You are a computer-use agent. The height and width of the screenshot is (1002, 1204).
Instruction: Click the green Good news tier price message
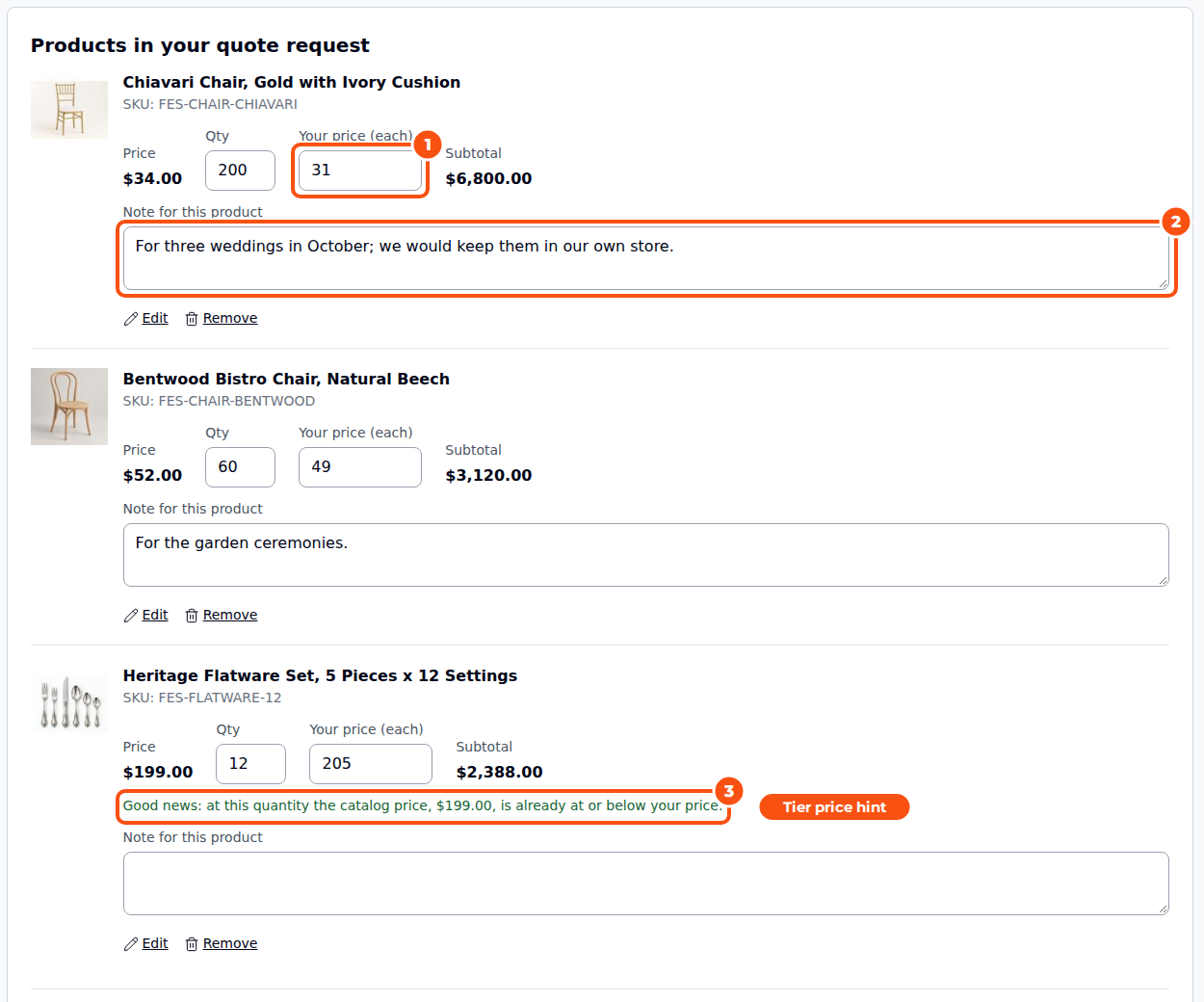click(x=423, y=805)
